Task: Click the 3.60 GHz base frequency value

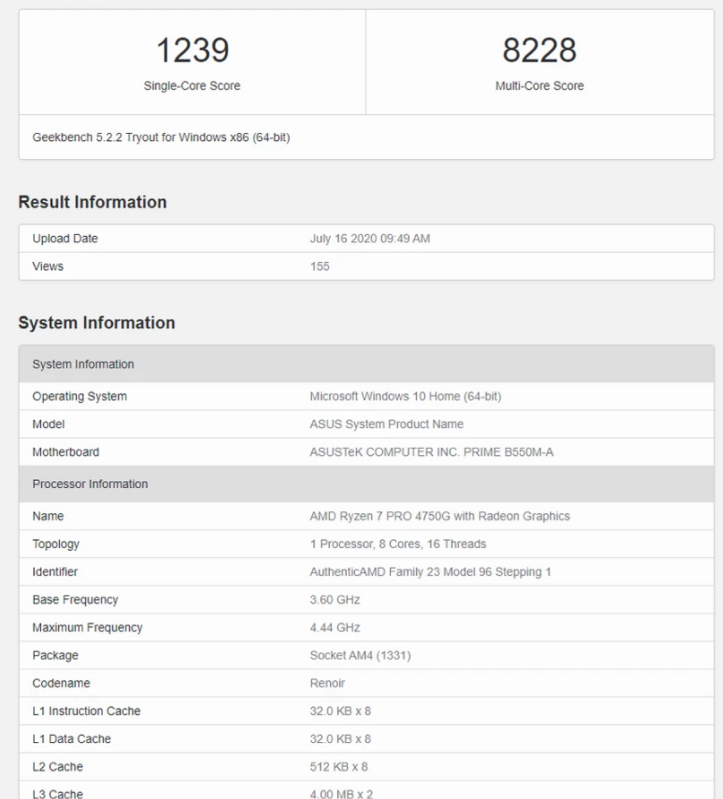Action: tap(335, 600)
